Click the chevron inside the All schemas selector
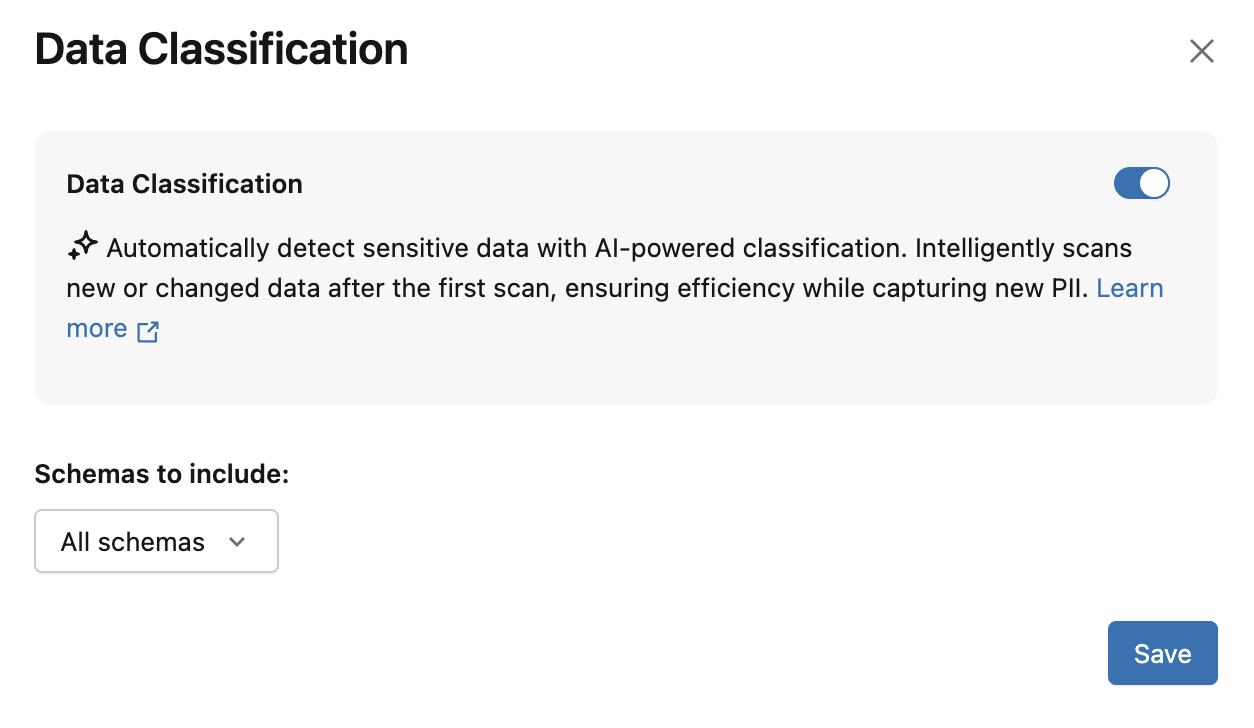1254x728 pixels. pyautogui.click(x=237, y=541)
